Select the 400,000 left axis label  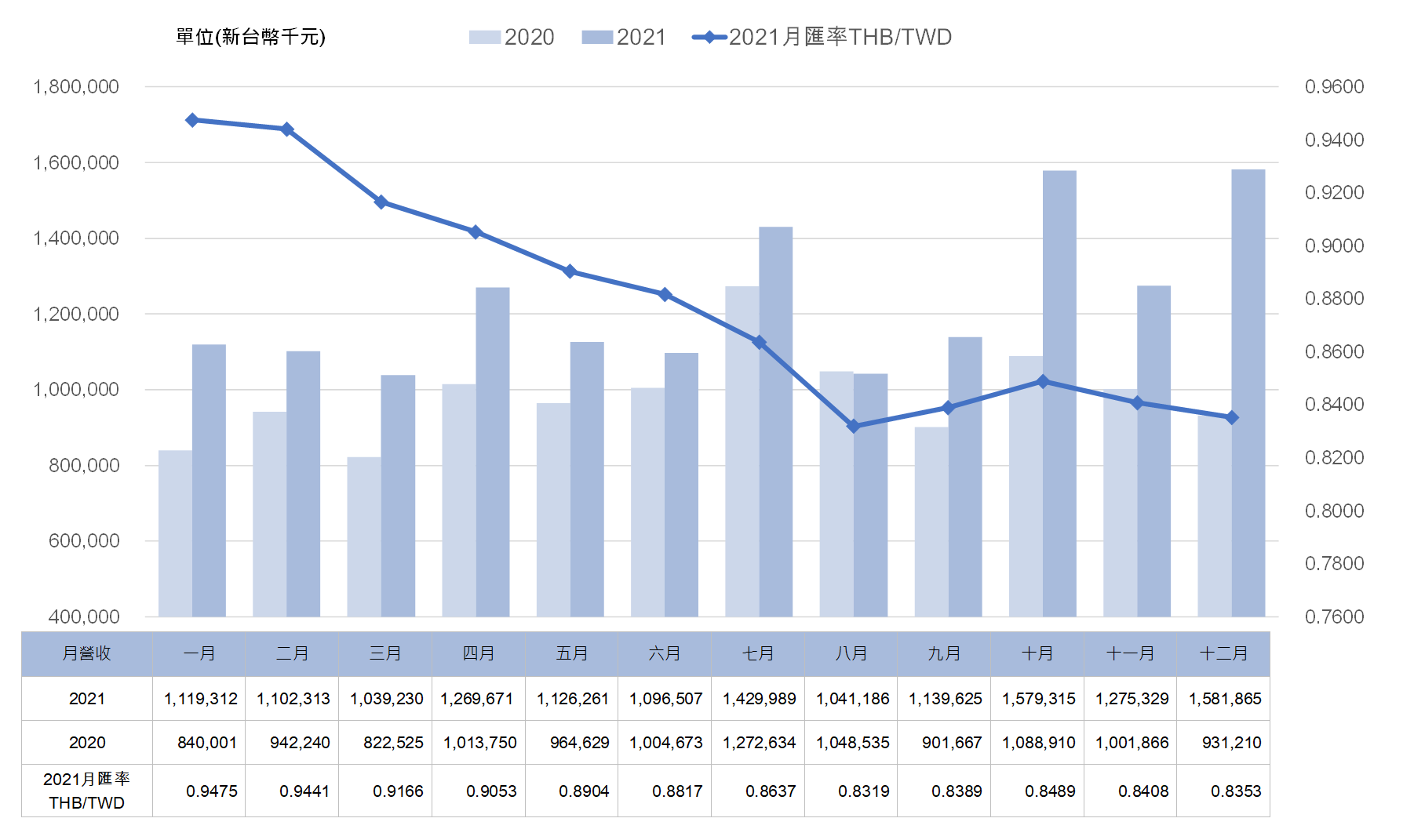pyautogui.click(x=84, y=616)
